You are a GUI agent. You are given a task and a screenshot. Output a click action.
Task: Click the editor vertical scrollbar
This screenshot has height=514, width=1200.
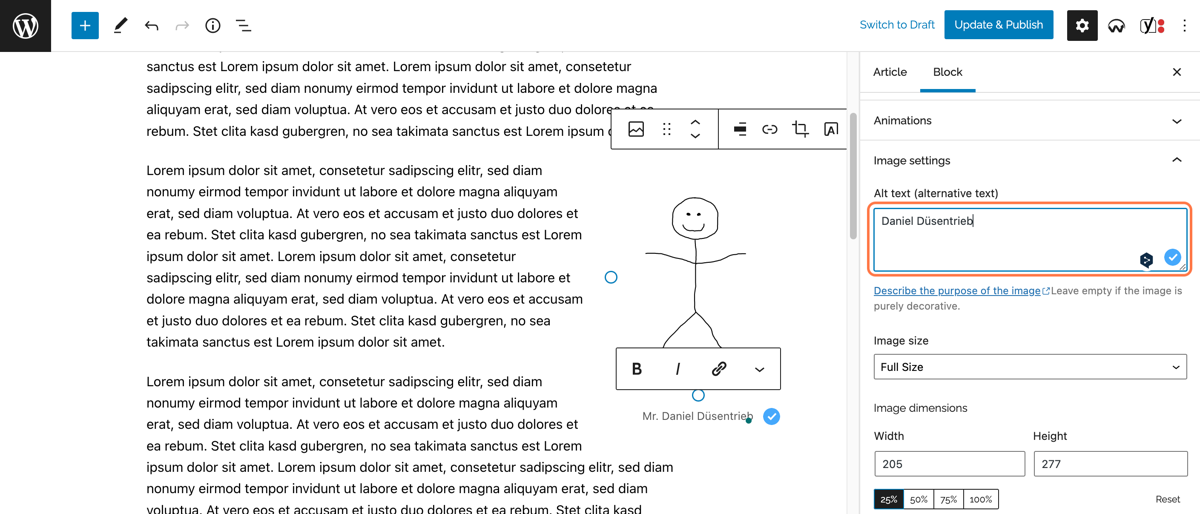pos(853,176)
